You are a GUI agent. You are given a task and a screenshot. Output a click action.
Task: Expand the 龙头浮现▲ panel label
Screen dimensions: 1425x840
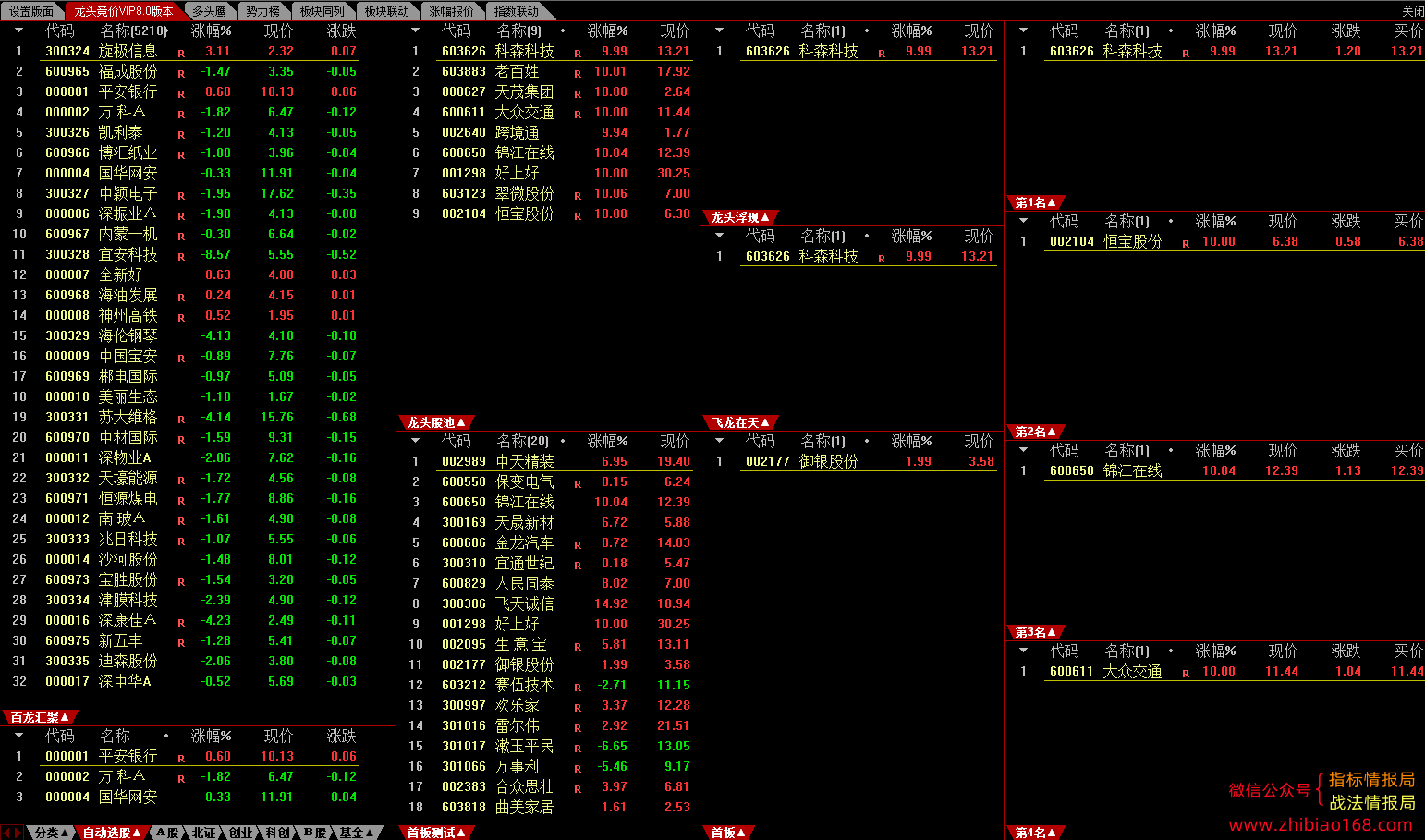pyautogui.click(x=740, y=217)
